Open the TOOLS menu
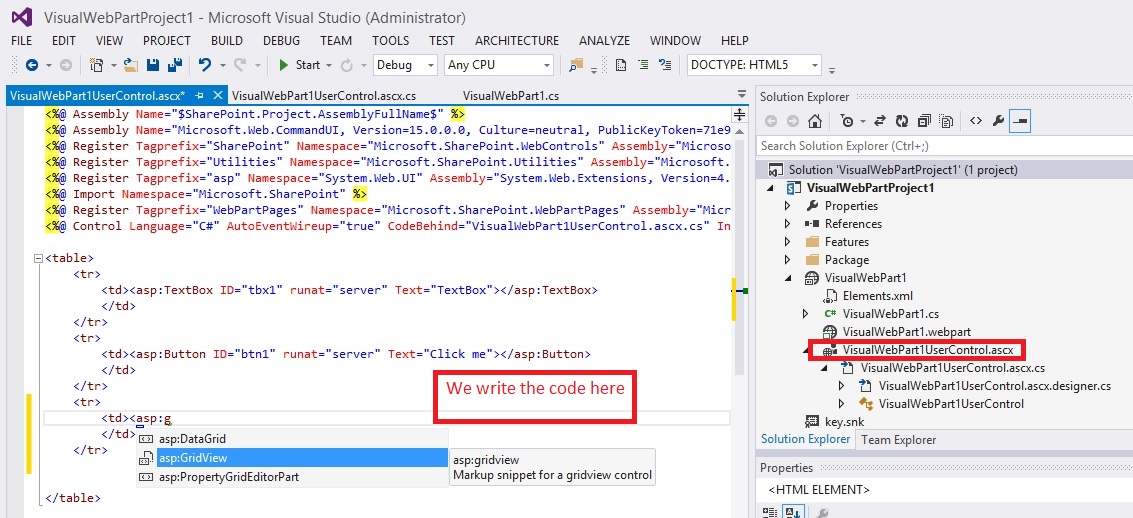The height and width of the screenshot is (518, 1133). pos(391,41)
